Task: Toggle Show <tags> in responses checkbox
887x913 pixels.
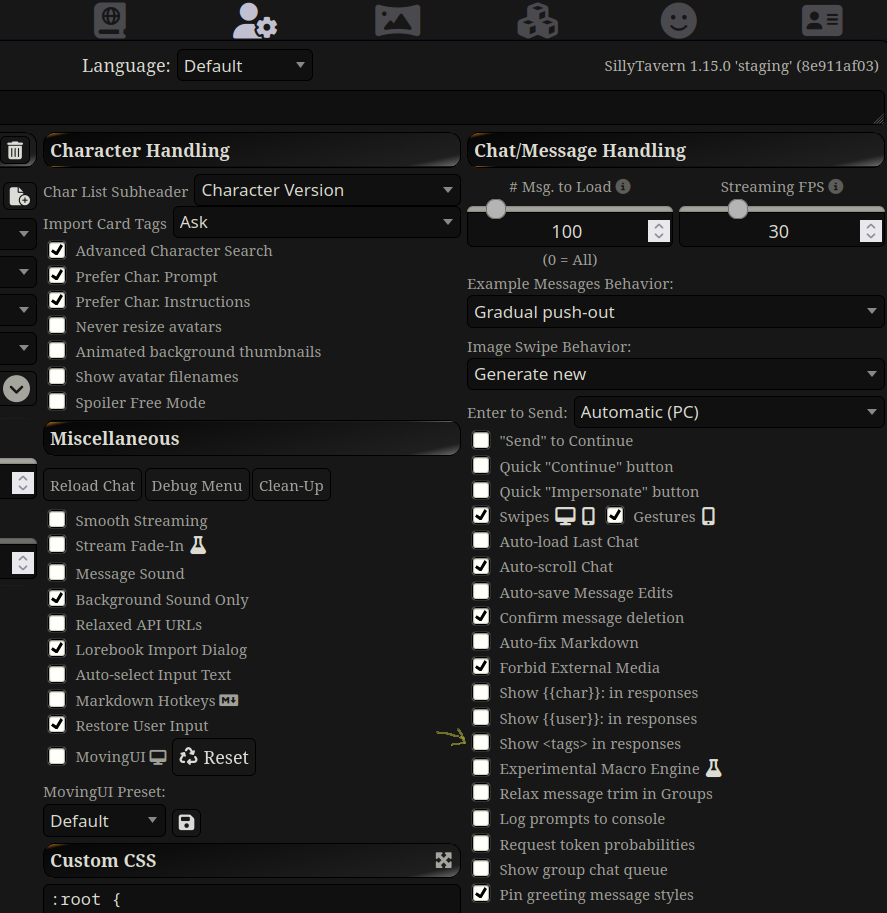Action: coord(481,742)
